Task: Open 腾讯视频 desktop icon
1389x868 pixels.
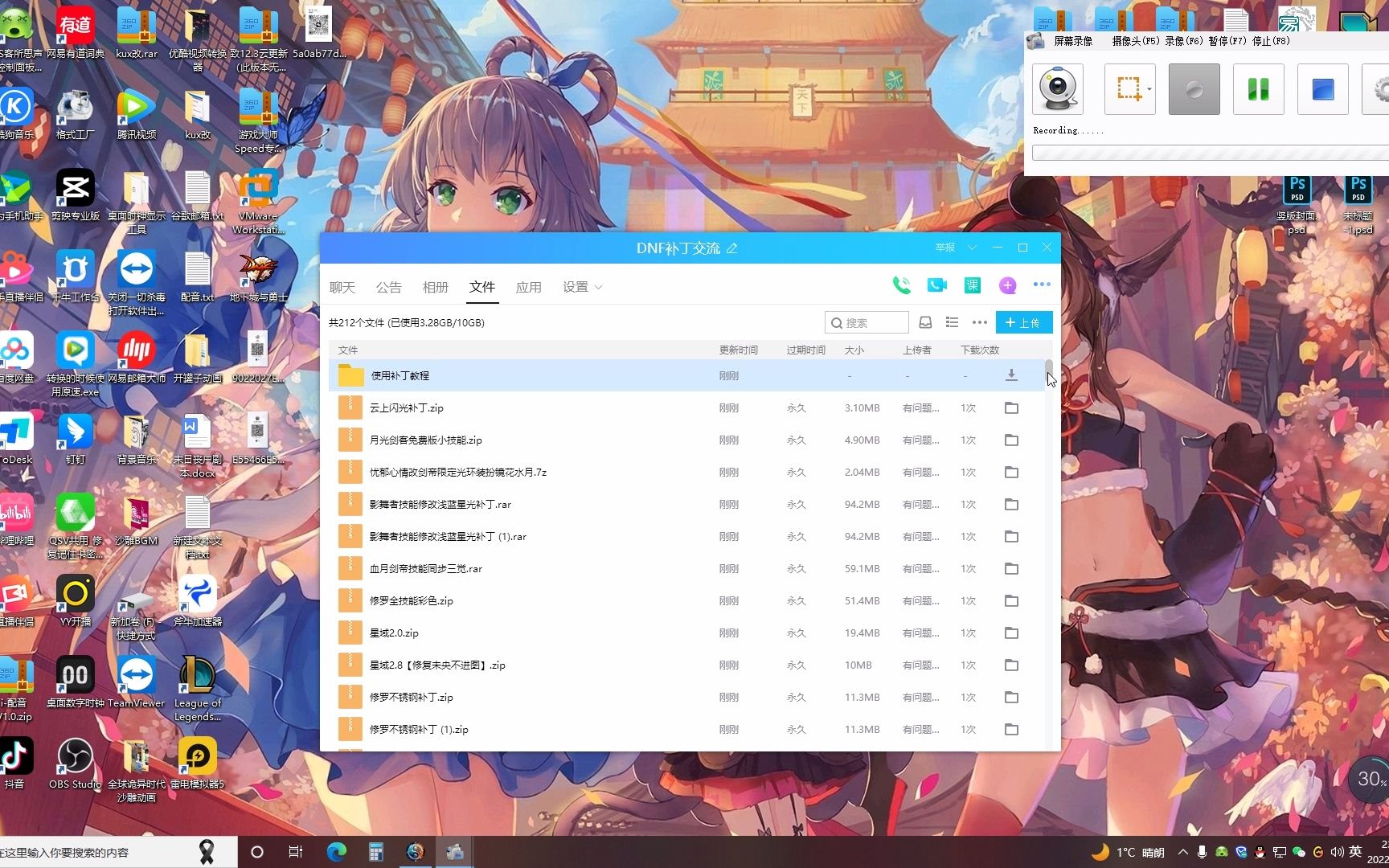Action: pyautogui.click(x=137, y=115)
